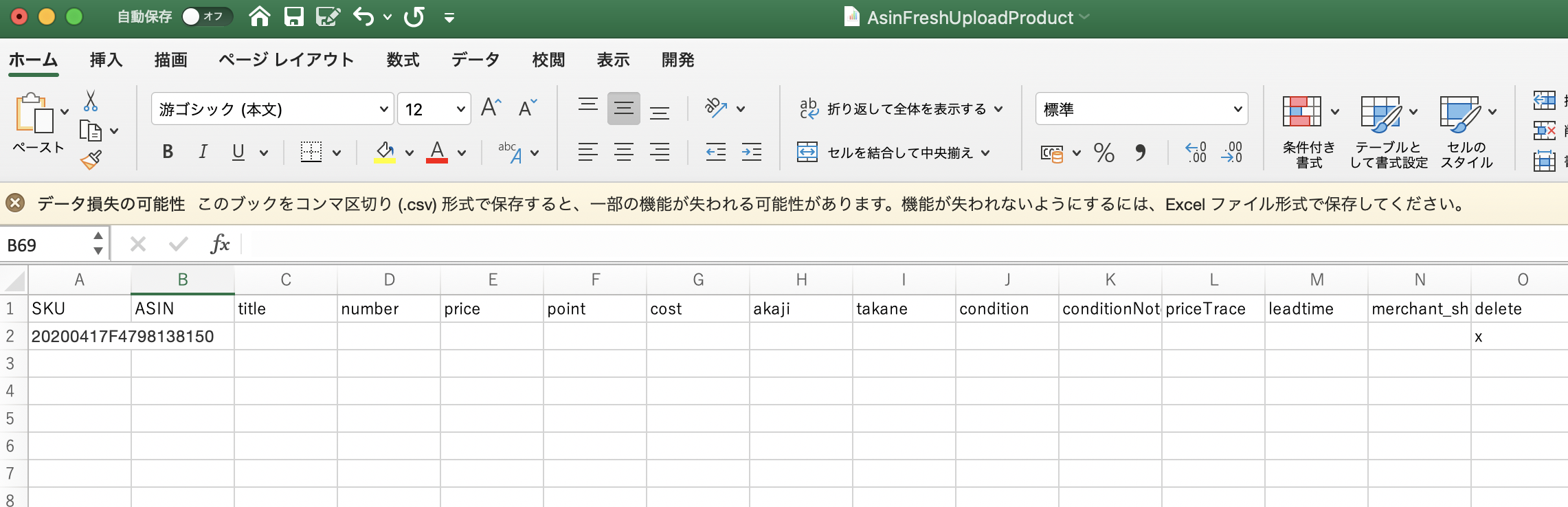Increase decimal places

click(x=1196, y=152)
